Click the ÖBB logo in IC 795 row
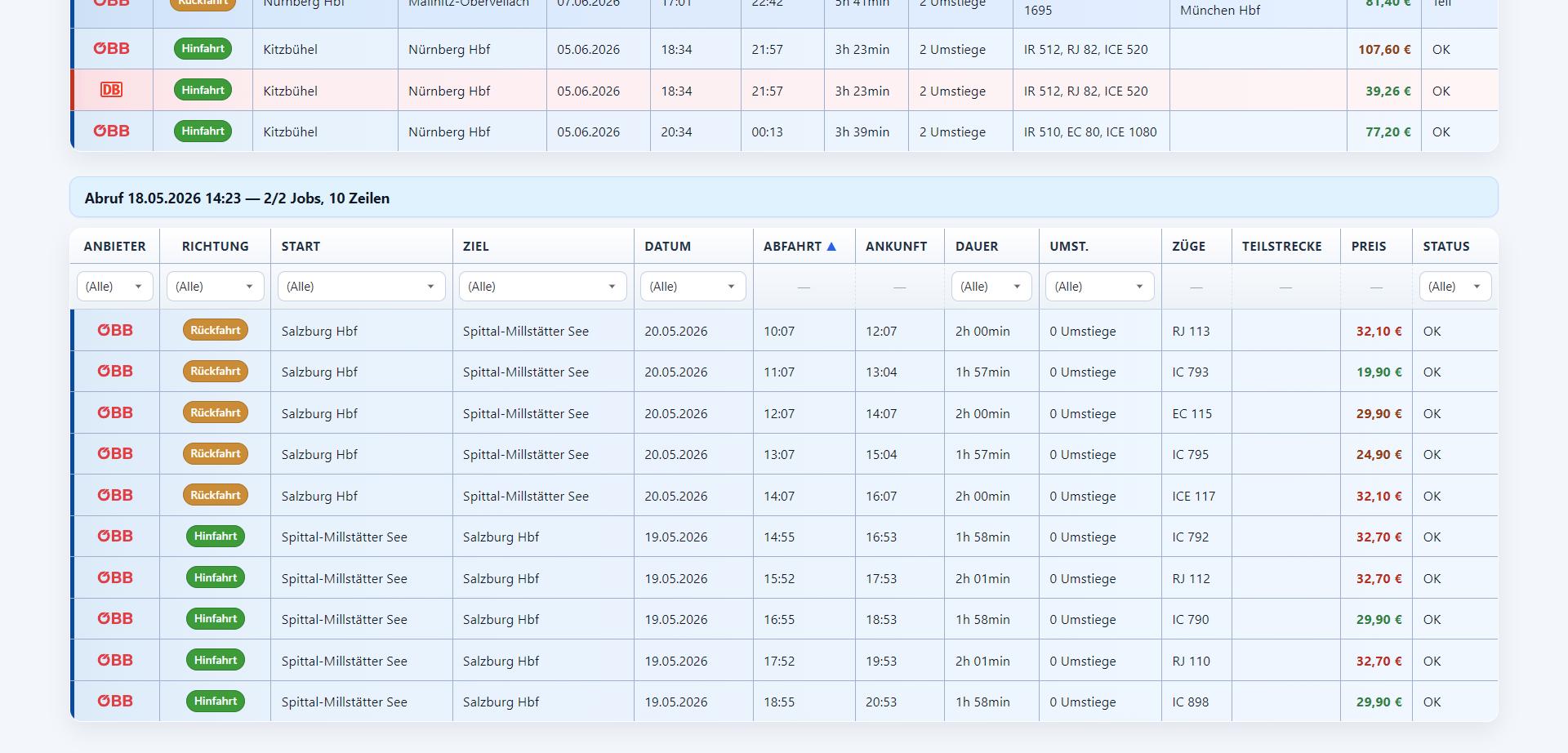 [115, 453]
